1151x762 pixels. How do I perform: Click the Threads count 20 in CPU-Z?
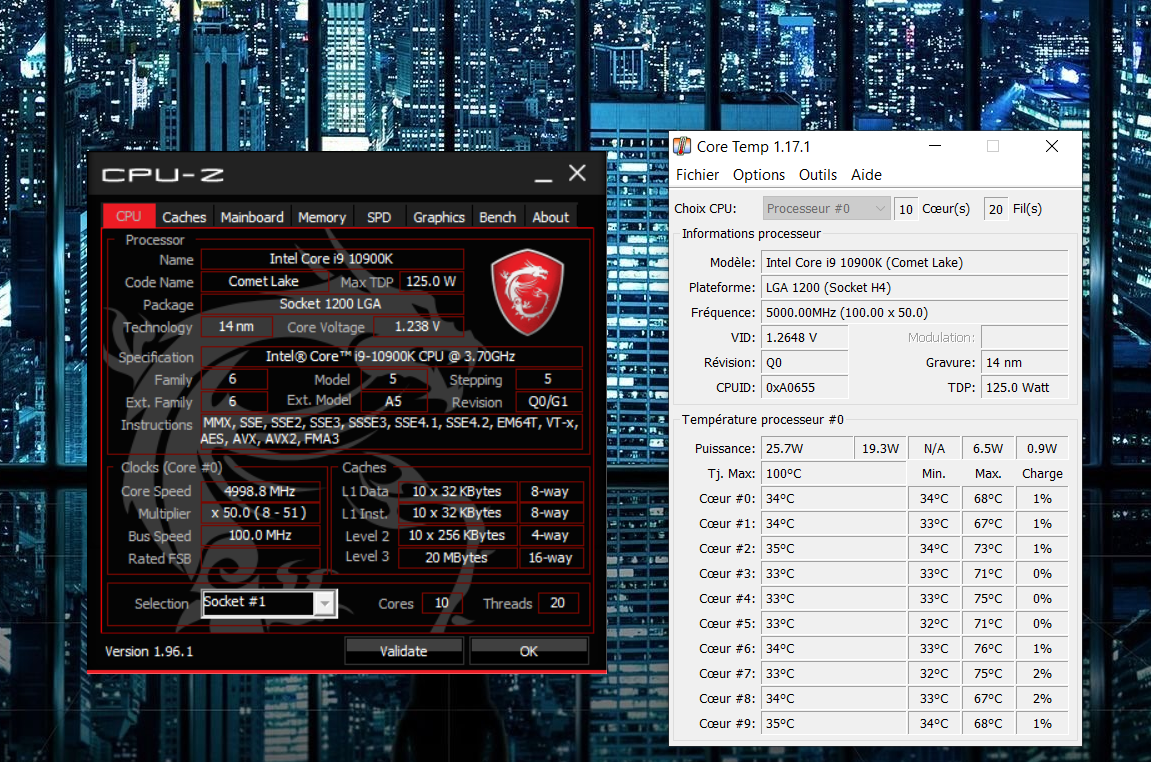point(559,603)
